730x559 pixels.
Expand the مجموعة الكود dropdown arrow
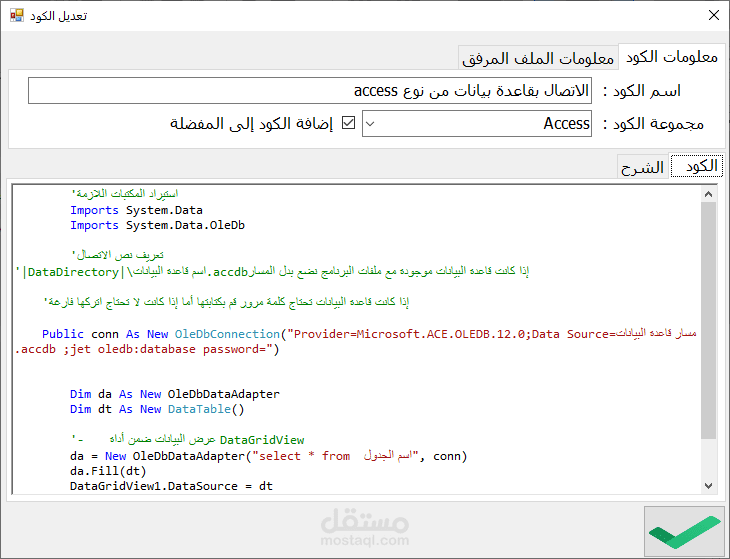[369, 124]
